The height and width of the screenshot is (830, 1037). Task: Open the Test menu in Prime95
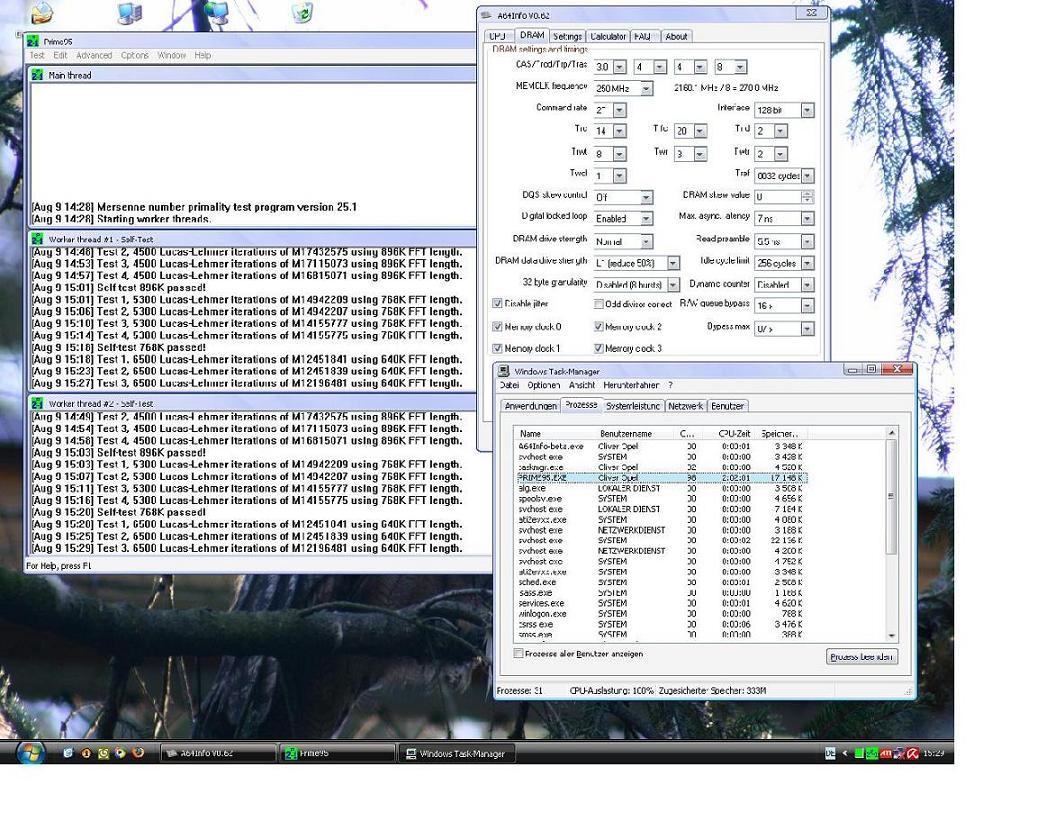tap(37, 56)
